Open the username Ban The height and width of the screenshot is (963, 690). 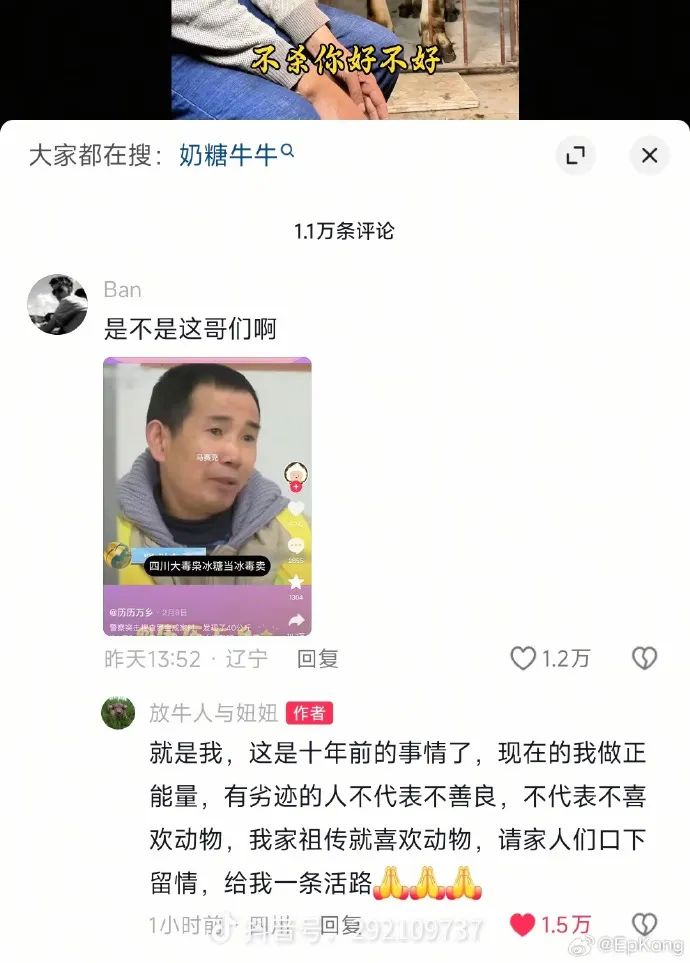(122, 289)
